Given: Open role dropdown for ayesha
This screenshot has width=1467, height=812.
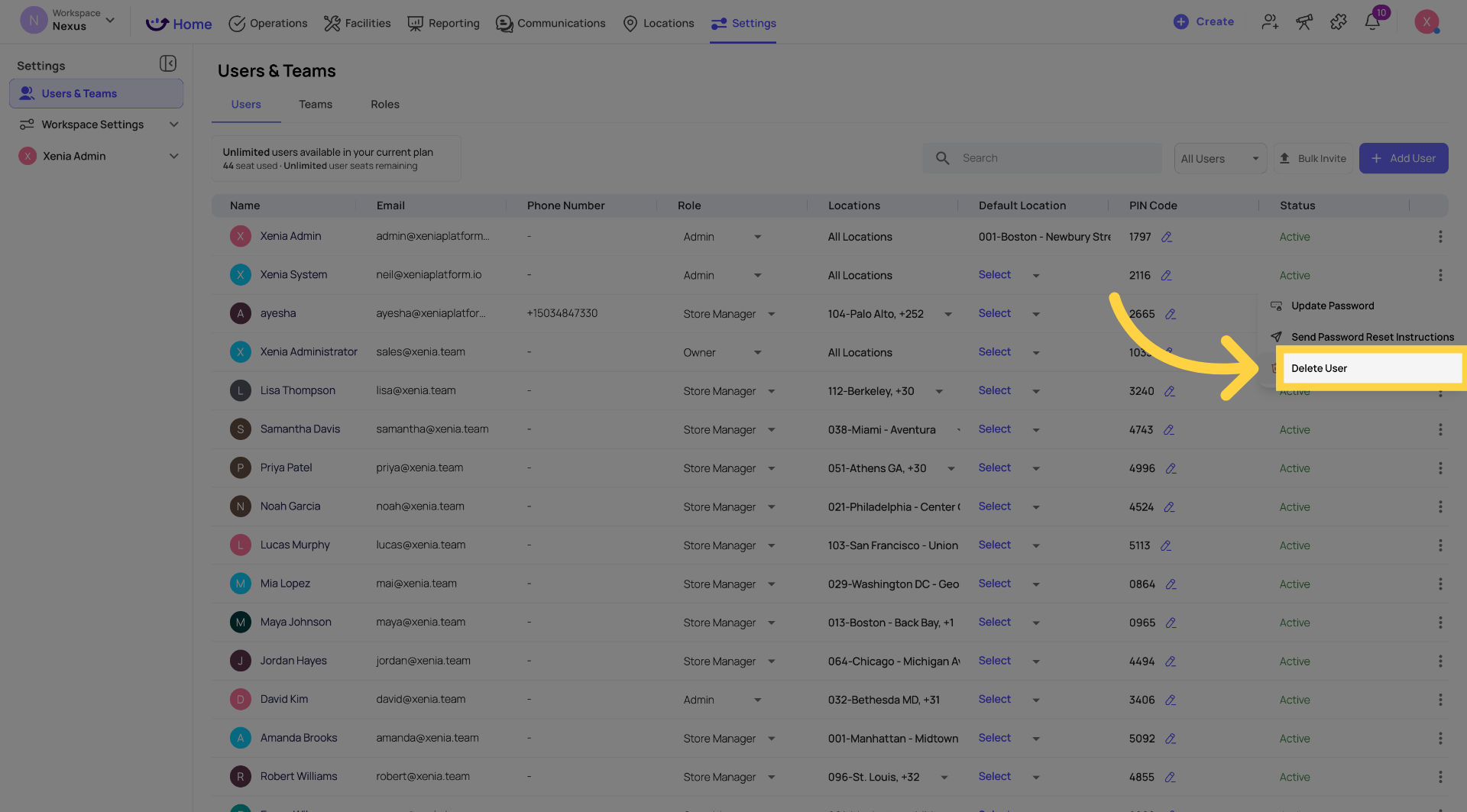Looking at the screenshot, I should pyautogui.click(x=729, y=314).
